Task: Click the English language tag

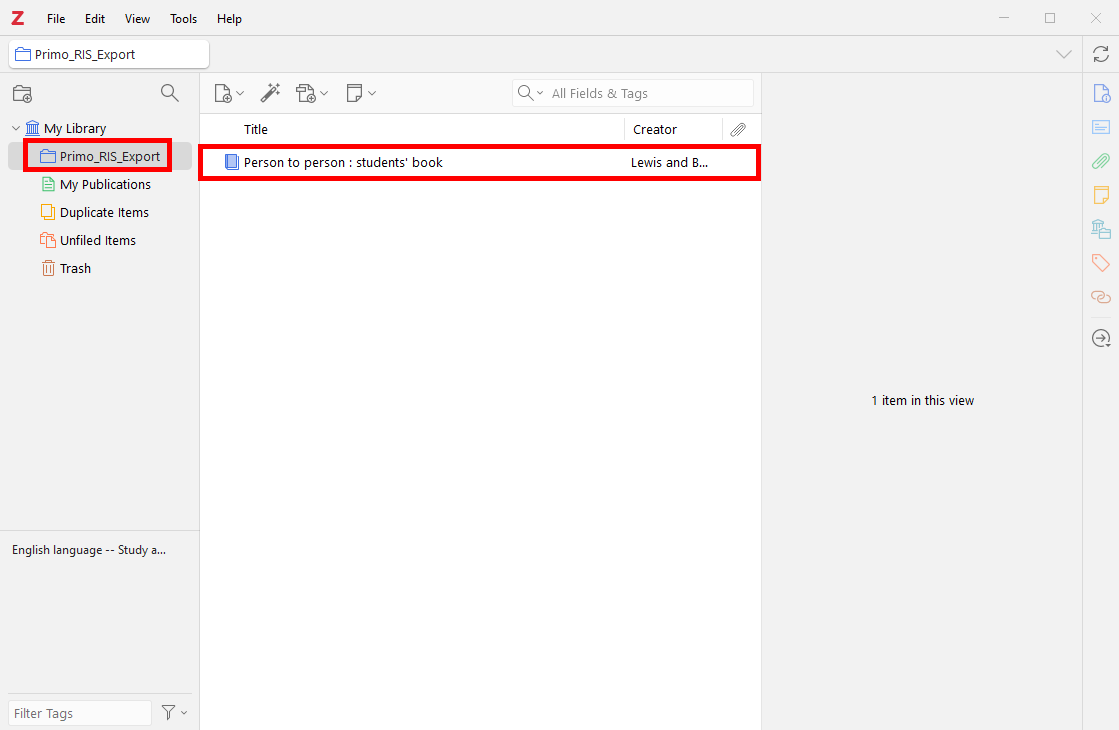Action: [x=89, y=550]
